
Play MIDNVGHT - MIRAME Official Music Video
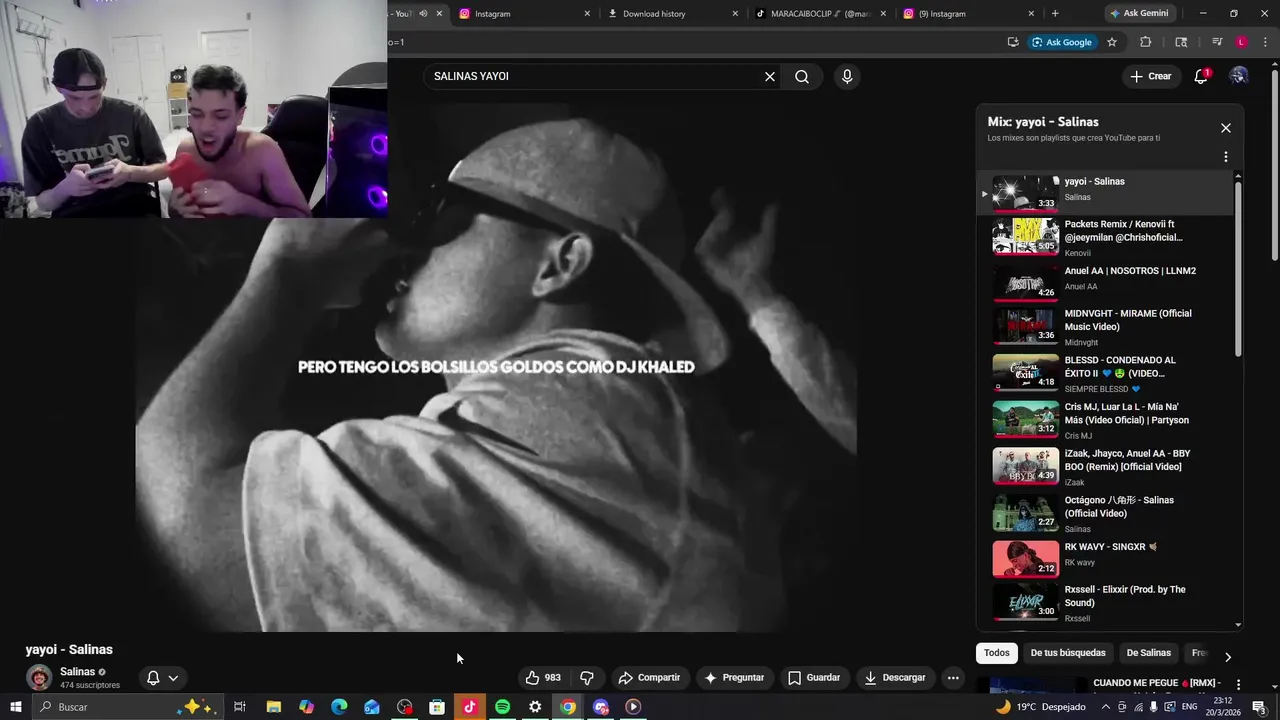pyautogui.click(x=1106, y=327)
